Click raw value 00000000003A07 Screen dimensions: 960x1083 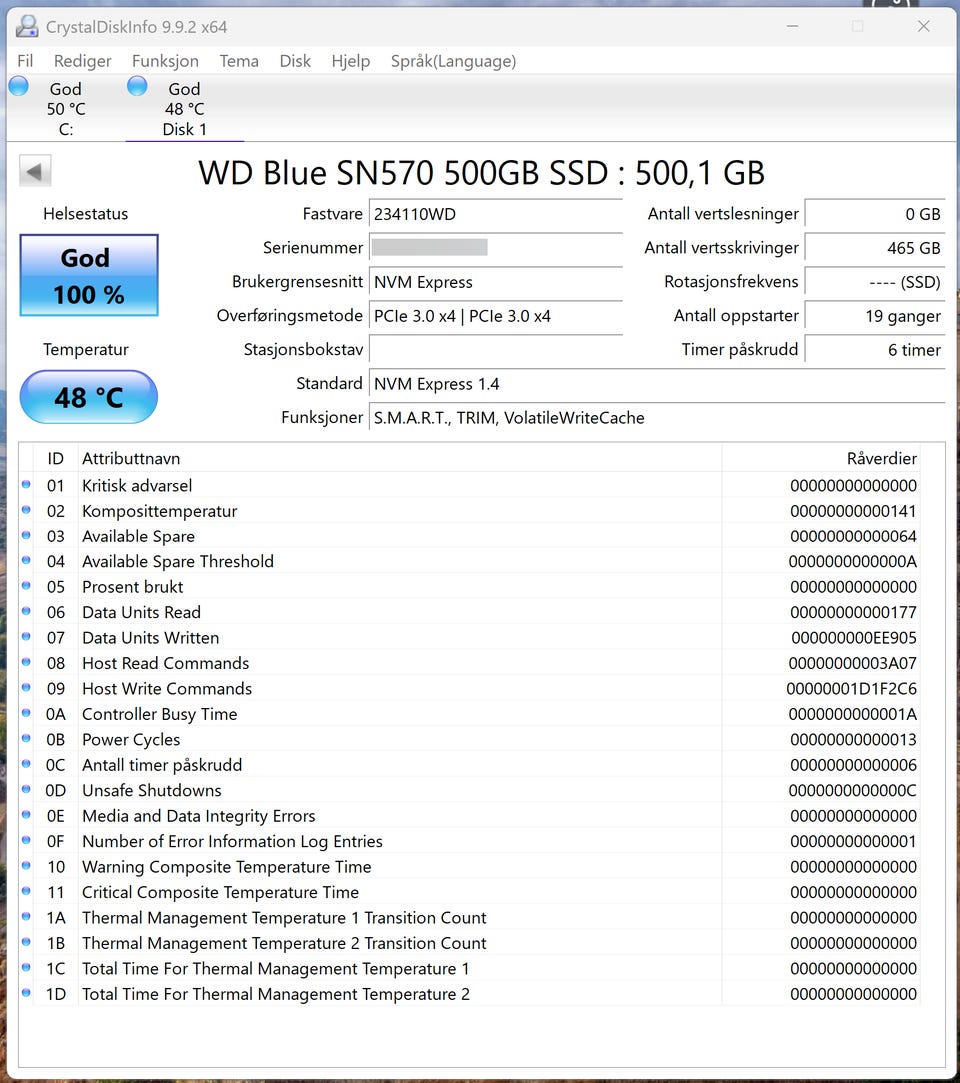click(852, 663)
